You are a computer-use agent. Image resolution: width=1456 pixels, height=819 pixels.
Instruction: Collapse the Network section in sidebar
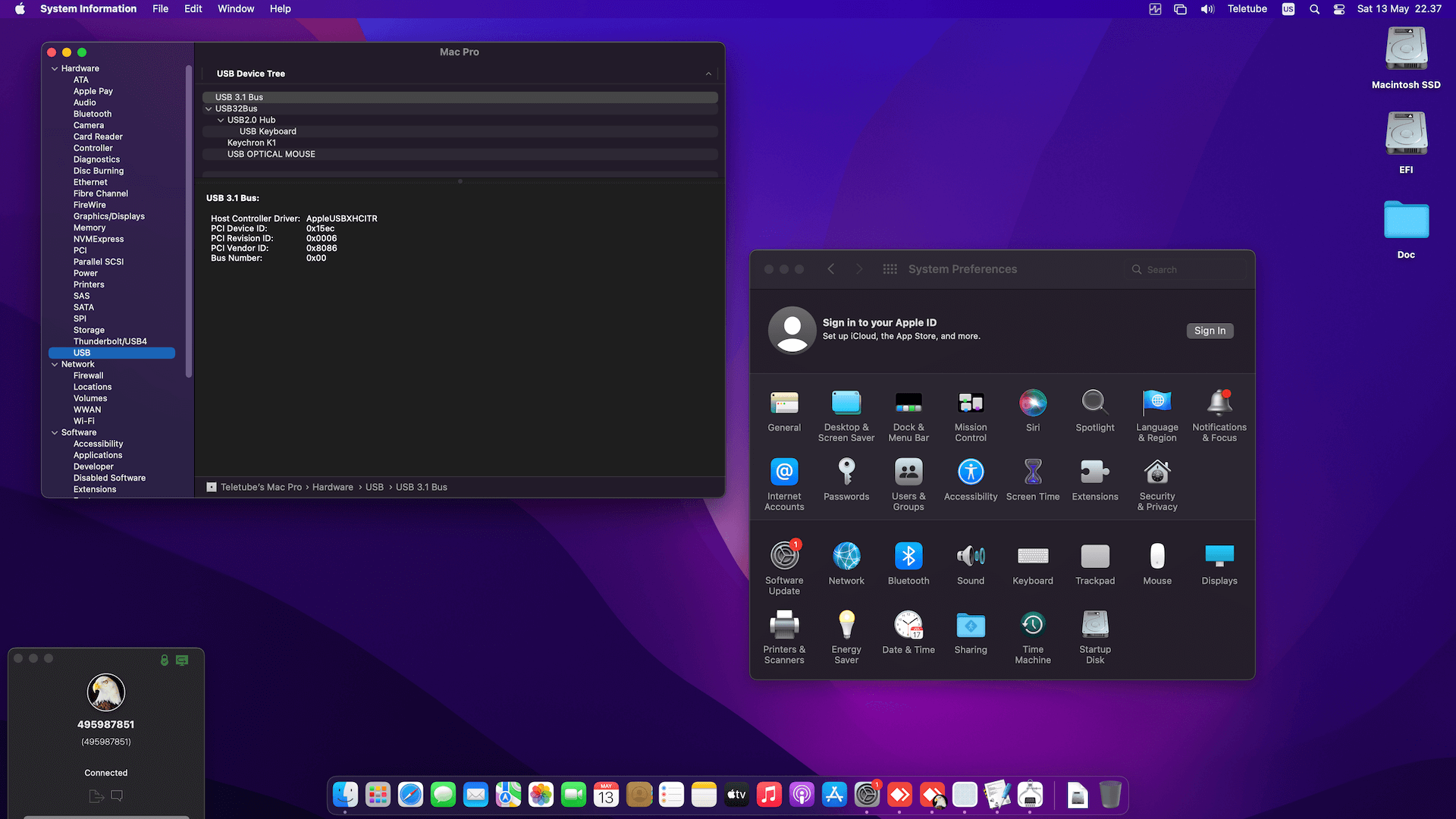pos(55,364)
